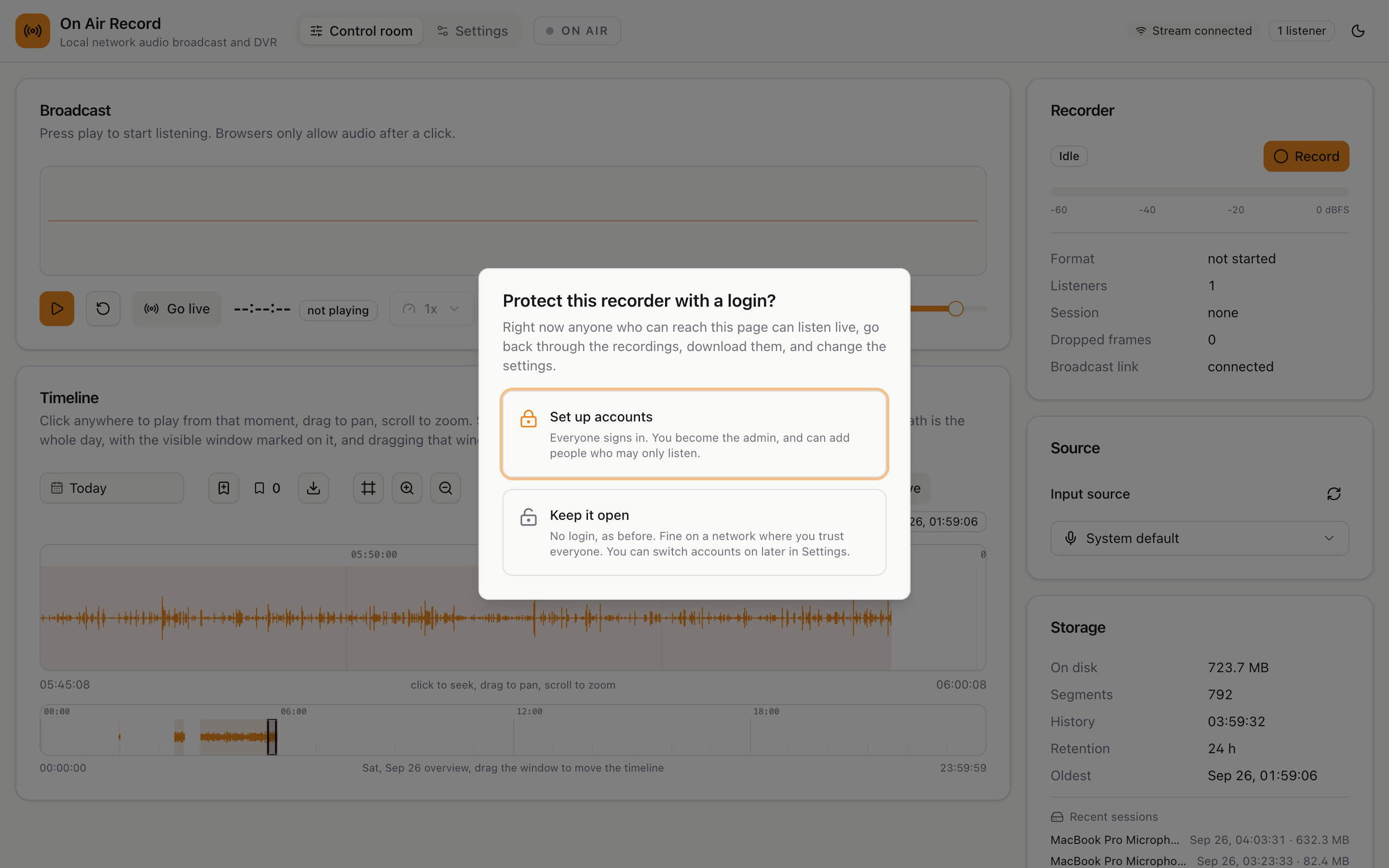Click the recent session dated Sep 26, 03:23:33
Screen dimensions: 1389x868
[1199, 861]
